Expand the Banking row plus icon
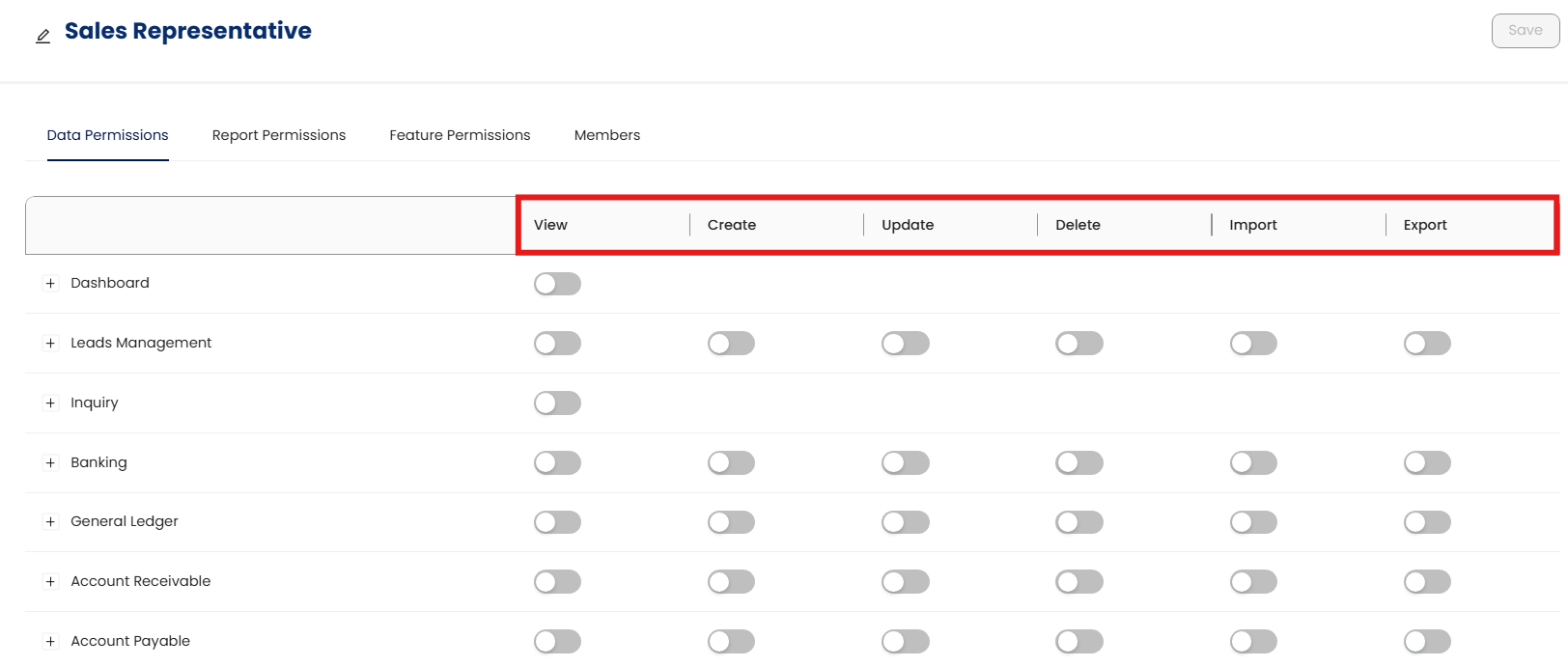The image size is (1568, 667). [x=51, y=463]
